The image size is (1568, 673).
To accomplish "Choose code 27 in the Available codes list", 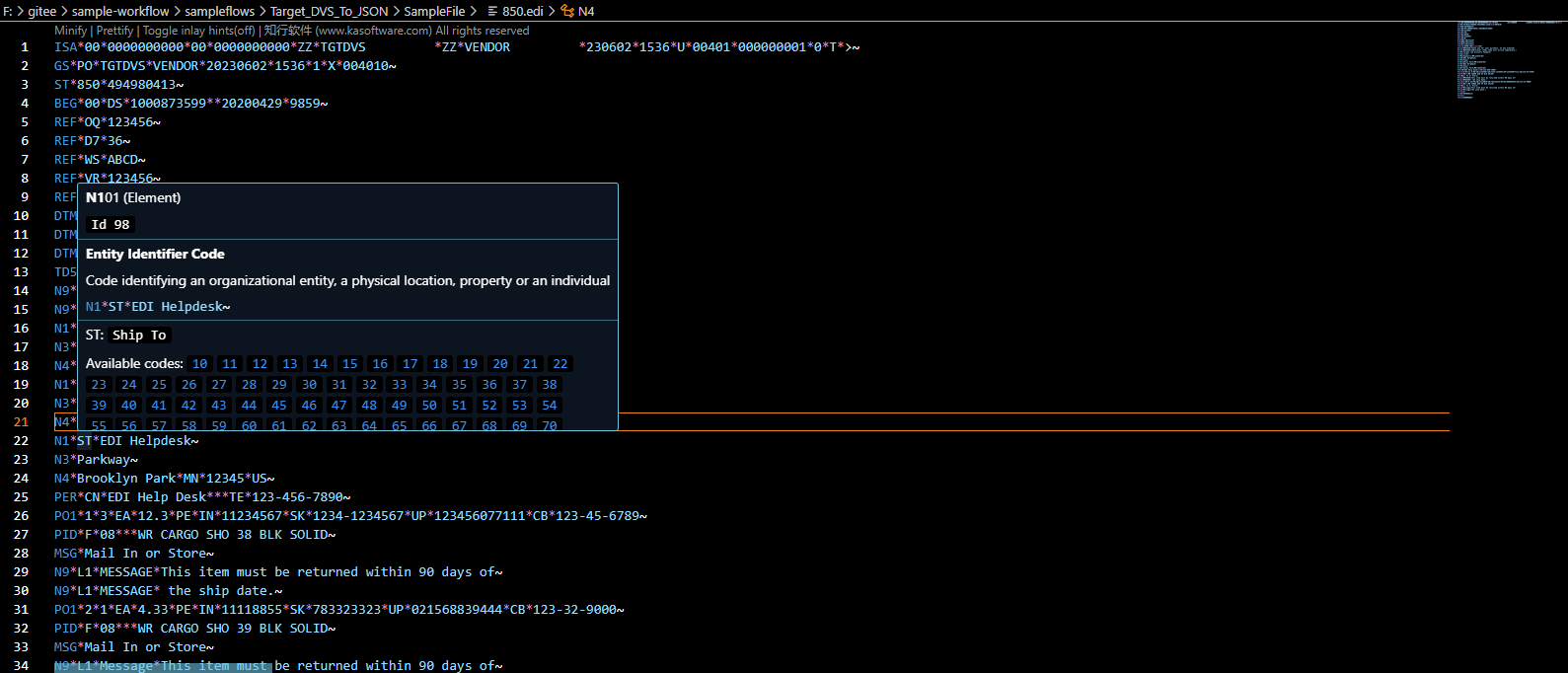I will [219, 385].
